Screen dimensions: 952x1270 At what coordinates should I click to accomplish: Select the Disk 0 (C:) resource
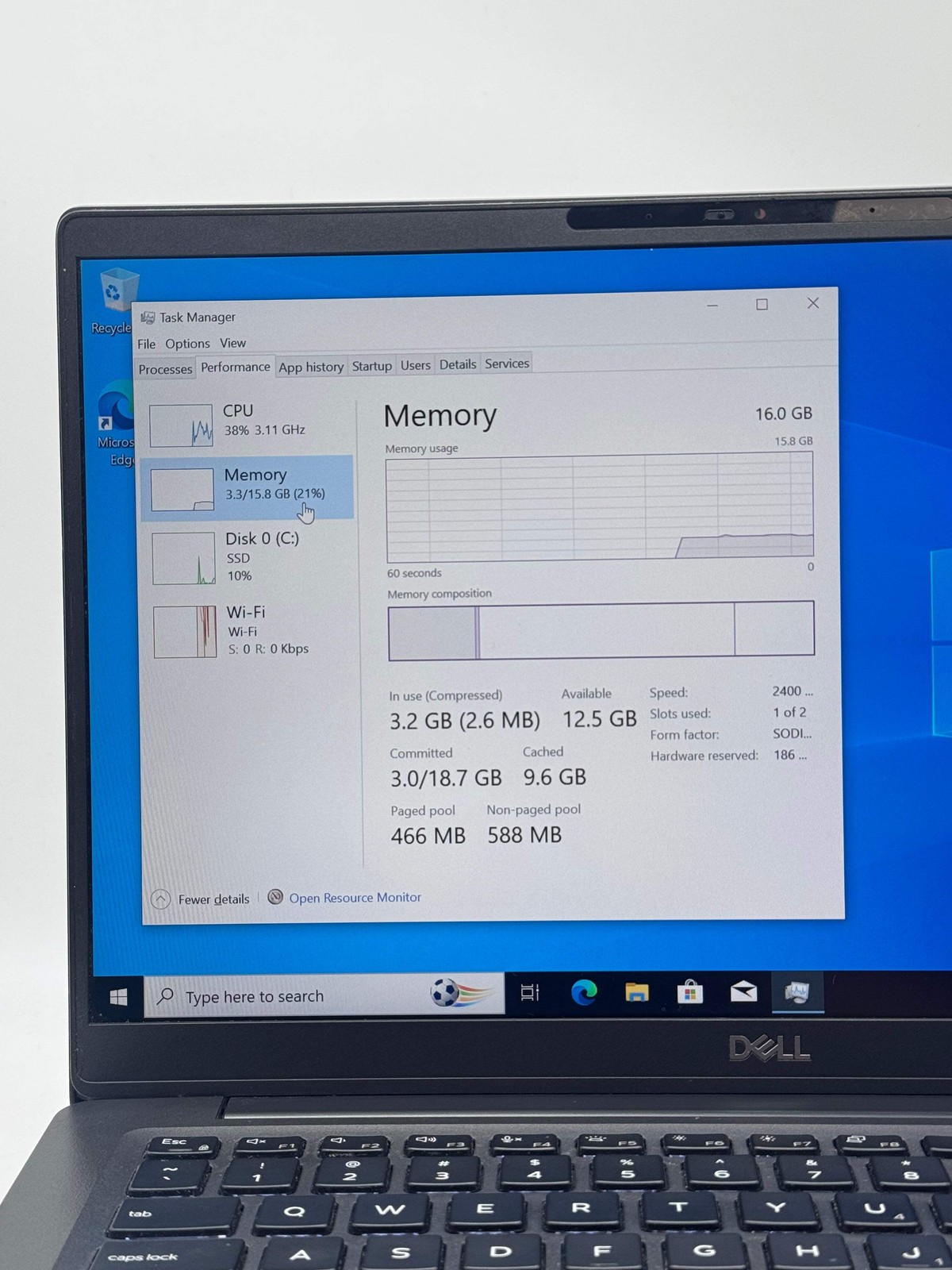tap(248, 557)
